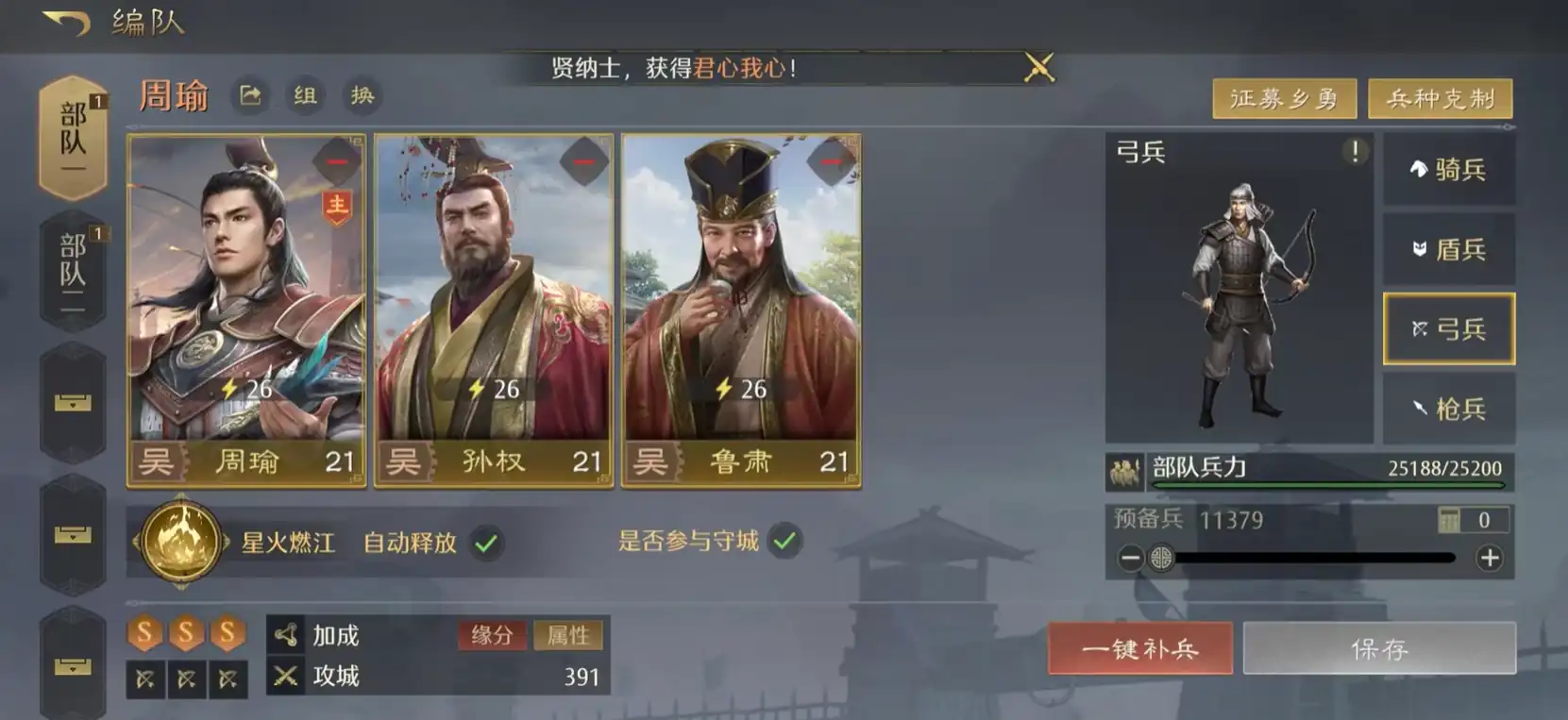Toggle the 是否参与守城 checkmark

pos(785,542)
